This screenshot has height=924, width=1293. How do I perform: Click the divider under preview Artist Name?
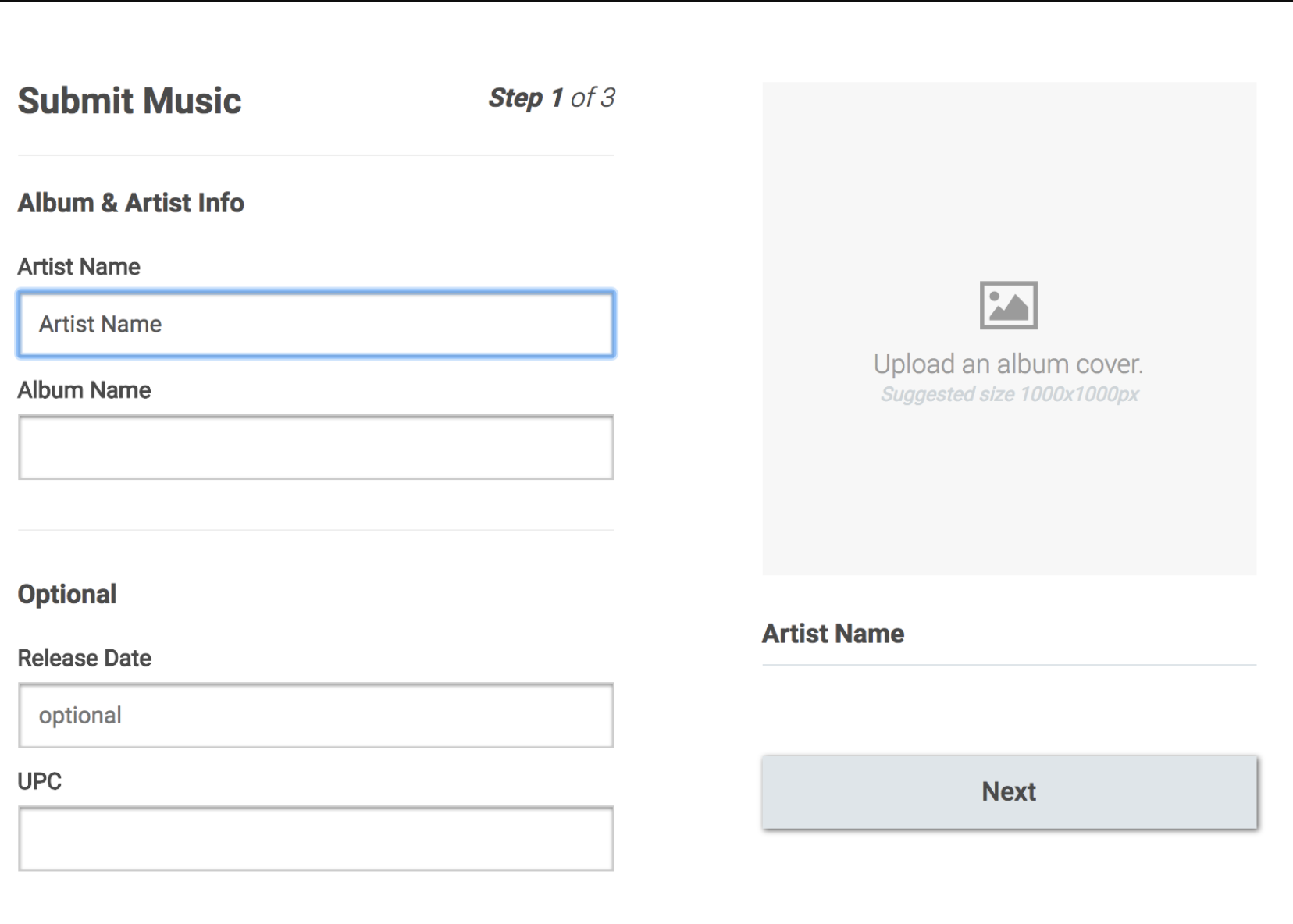[1010, 665]
